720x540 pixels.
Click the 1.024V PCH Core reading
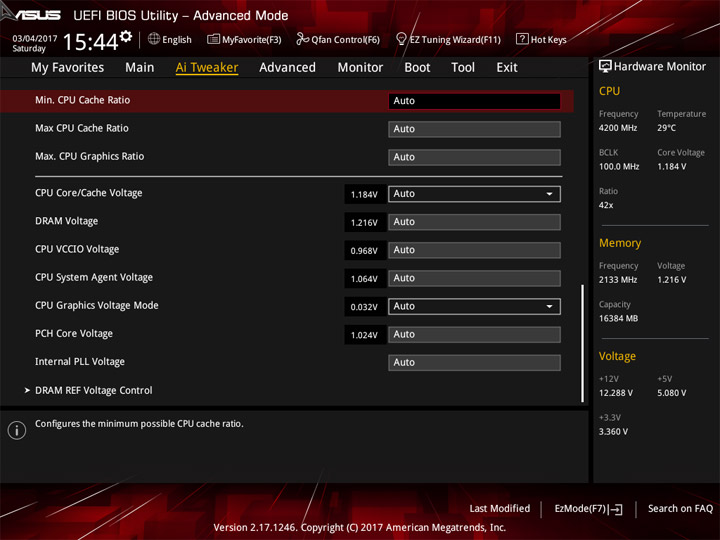click(365, 335)
